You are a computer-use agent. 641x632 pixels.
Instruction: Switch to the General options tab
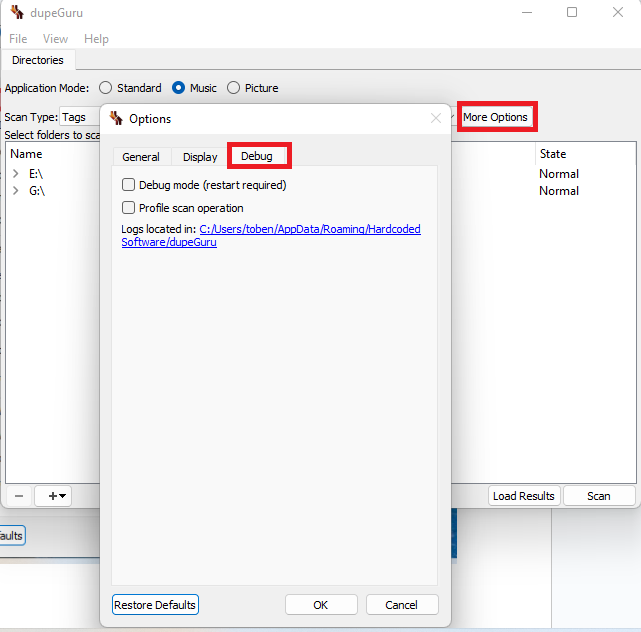pyautogui.click(x=141, y=157)
